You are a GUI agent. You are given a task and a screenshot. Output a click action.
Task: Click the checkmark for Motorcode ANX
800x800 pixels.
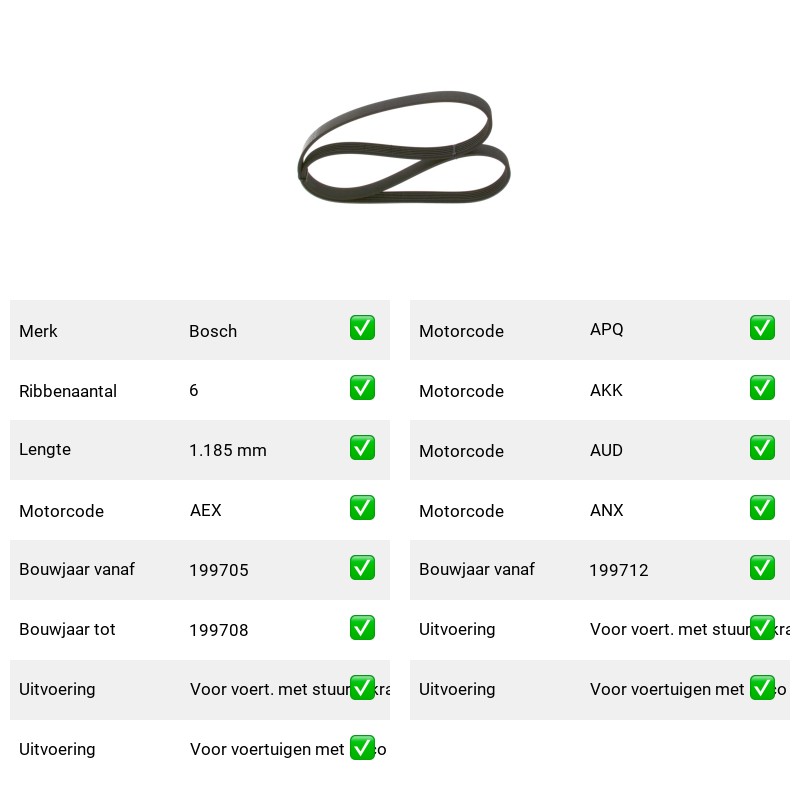click(762, 508)
